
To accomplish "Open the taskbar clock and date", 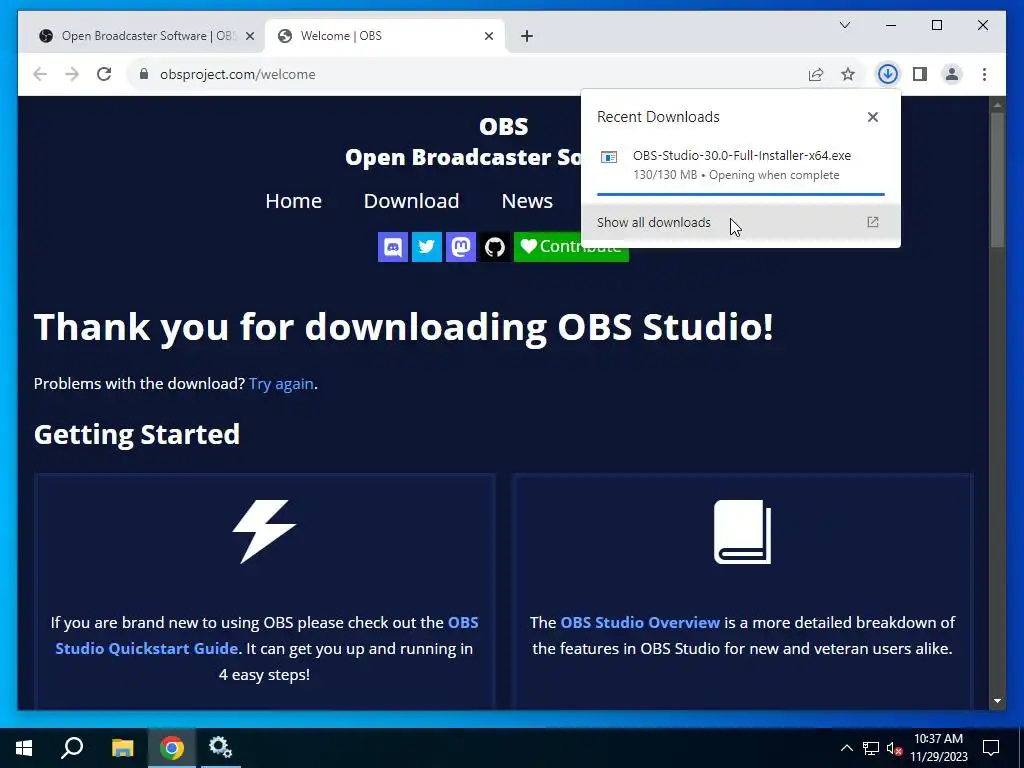I will tap(938, 748).
